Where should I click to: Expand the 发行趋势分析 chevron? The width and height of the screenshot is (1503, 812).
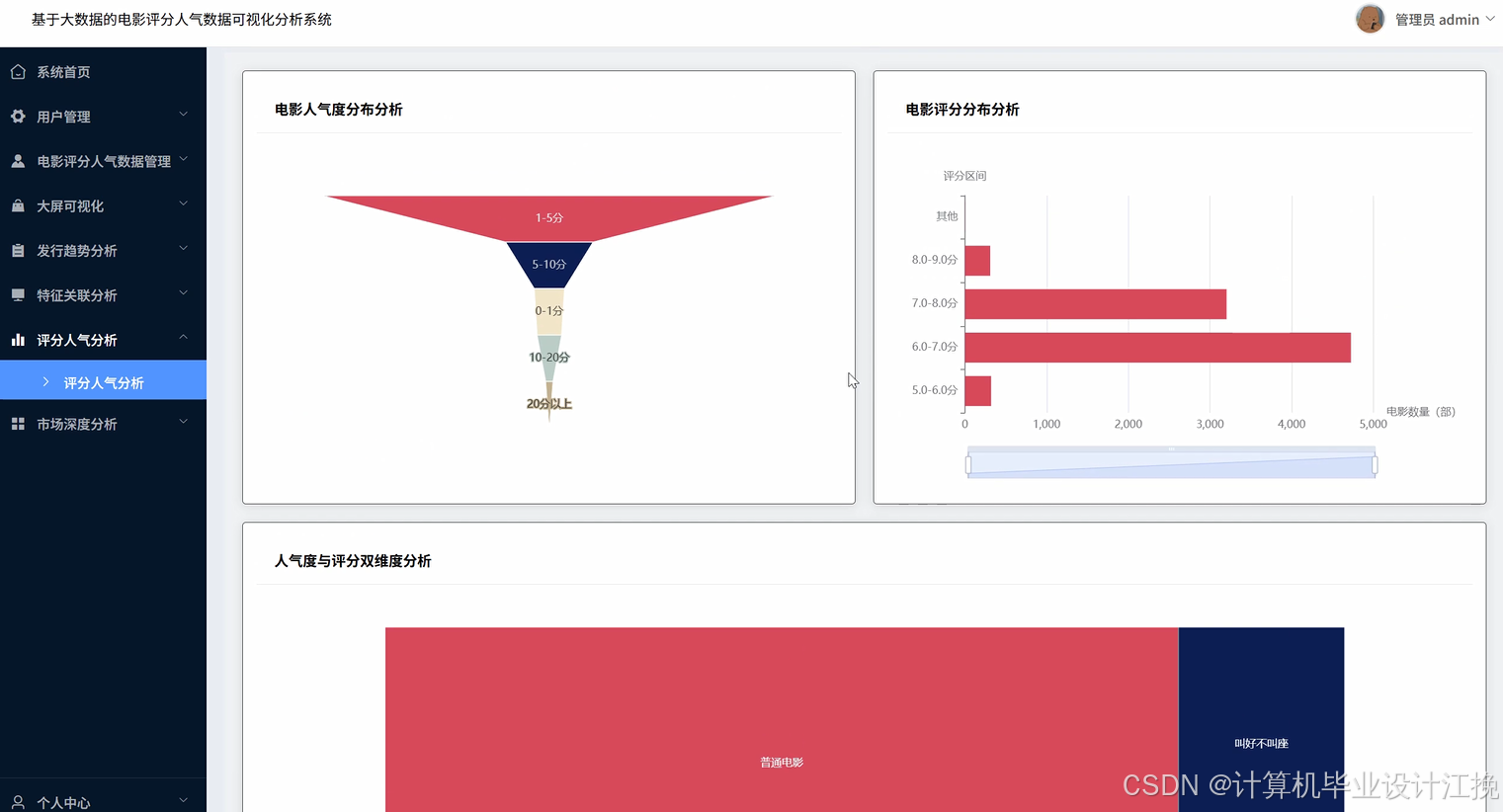[184, 249]
